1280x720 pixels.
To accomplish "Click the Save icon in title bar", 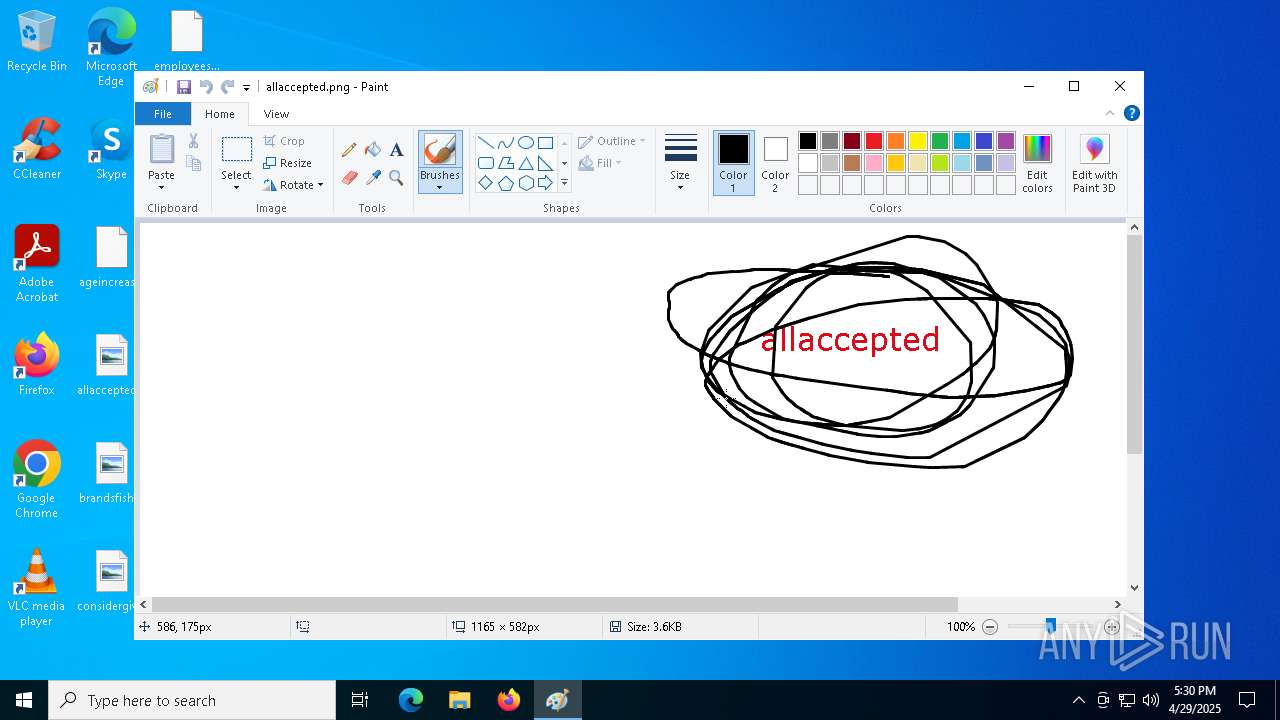I will click(184, 87).
